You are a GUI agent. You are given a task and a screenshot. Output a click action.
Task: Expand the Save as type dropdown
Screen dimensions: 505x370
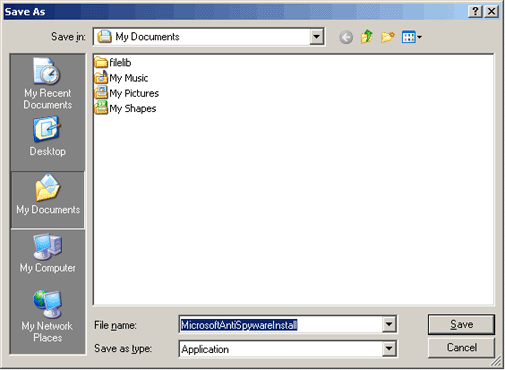[389, 349]
